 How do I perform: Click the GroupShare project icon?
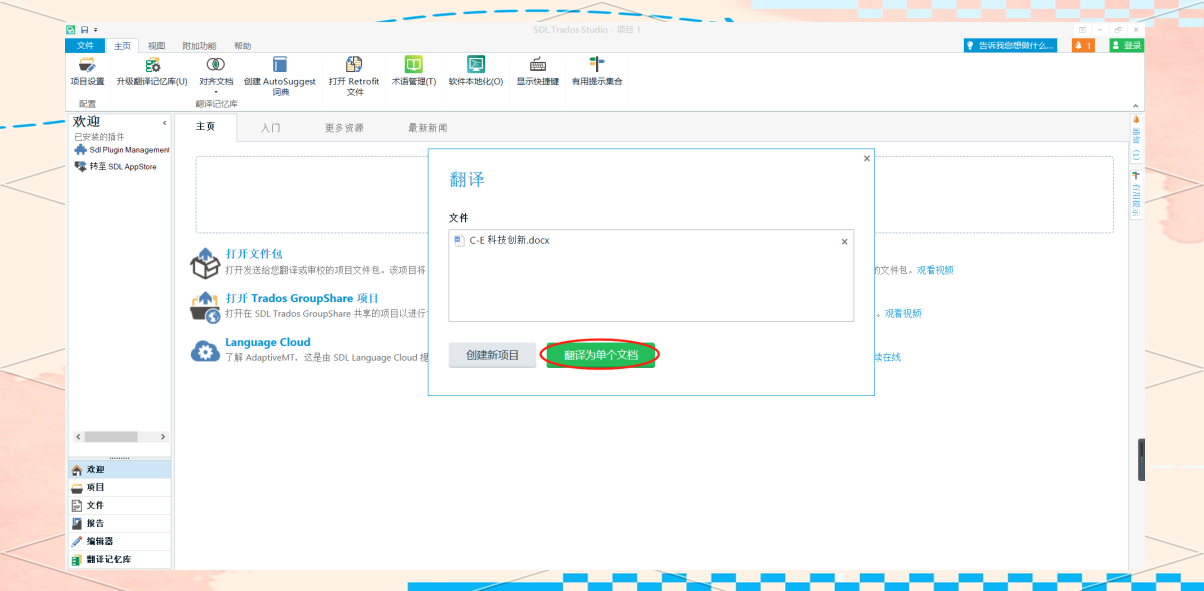(x=205, y=307)
